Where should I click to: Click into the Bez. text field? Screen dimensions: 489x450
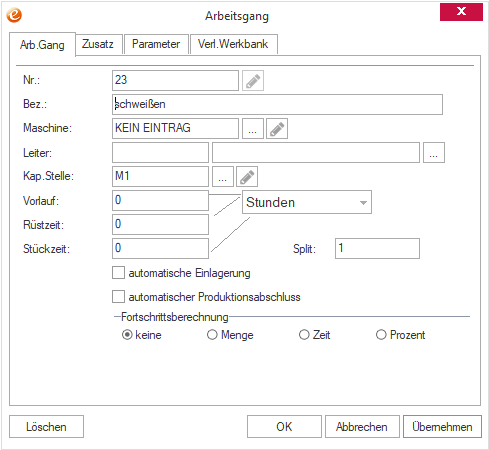277,104
